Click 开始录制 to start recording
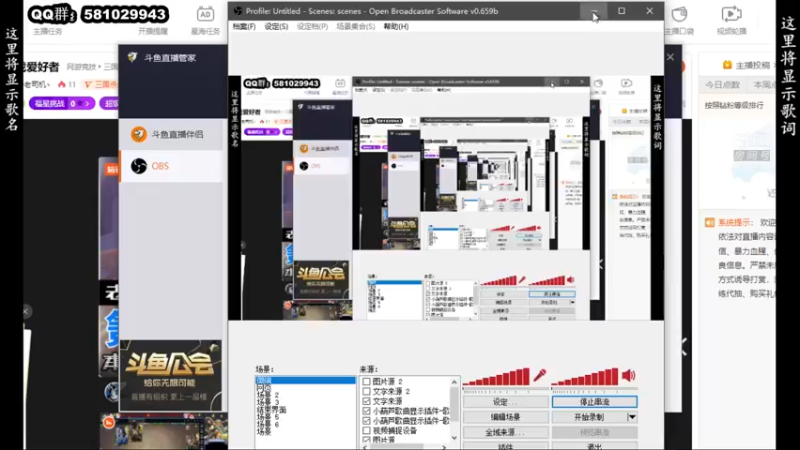800x450 pixels. point(589,417)
